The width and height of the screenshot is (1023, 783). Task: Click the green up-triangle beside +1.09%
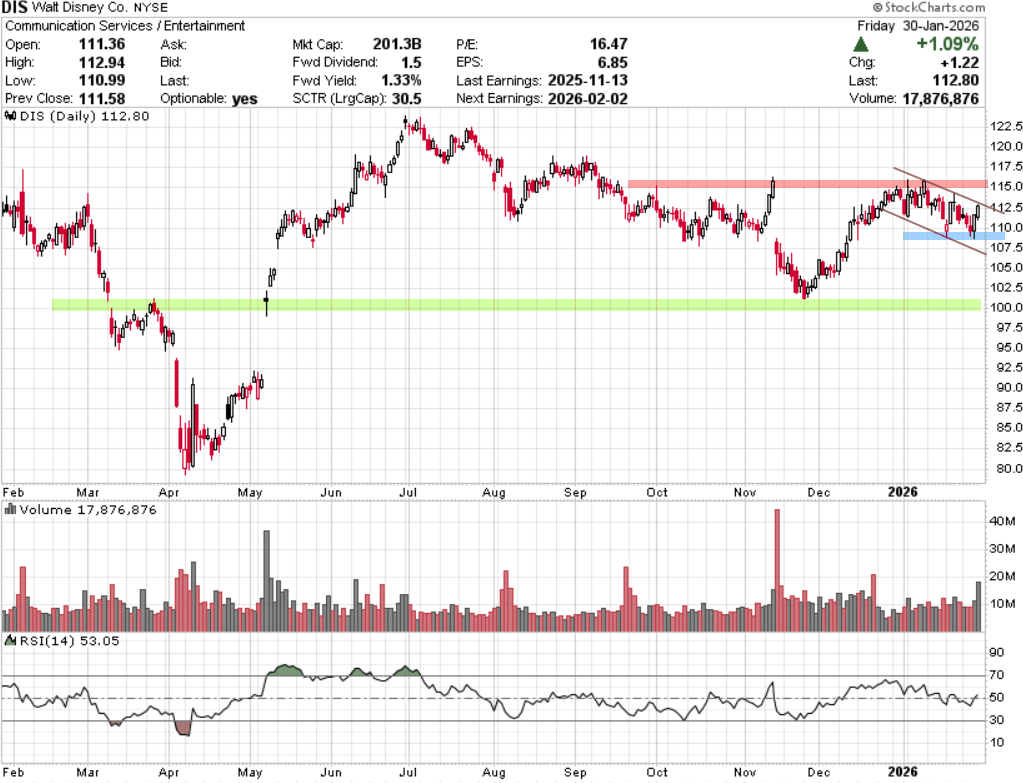(x=861, y=44)
